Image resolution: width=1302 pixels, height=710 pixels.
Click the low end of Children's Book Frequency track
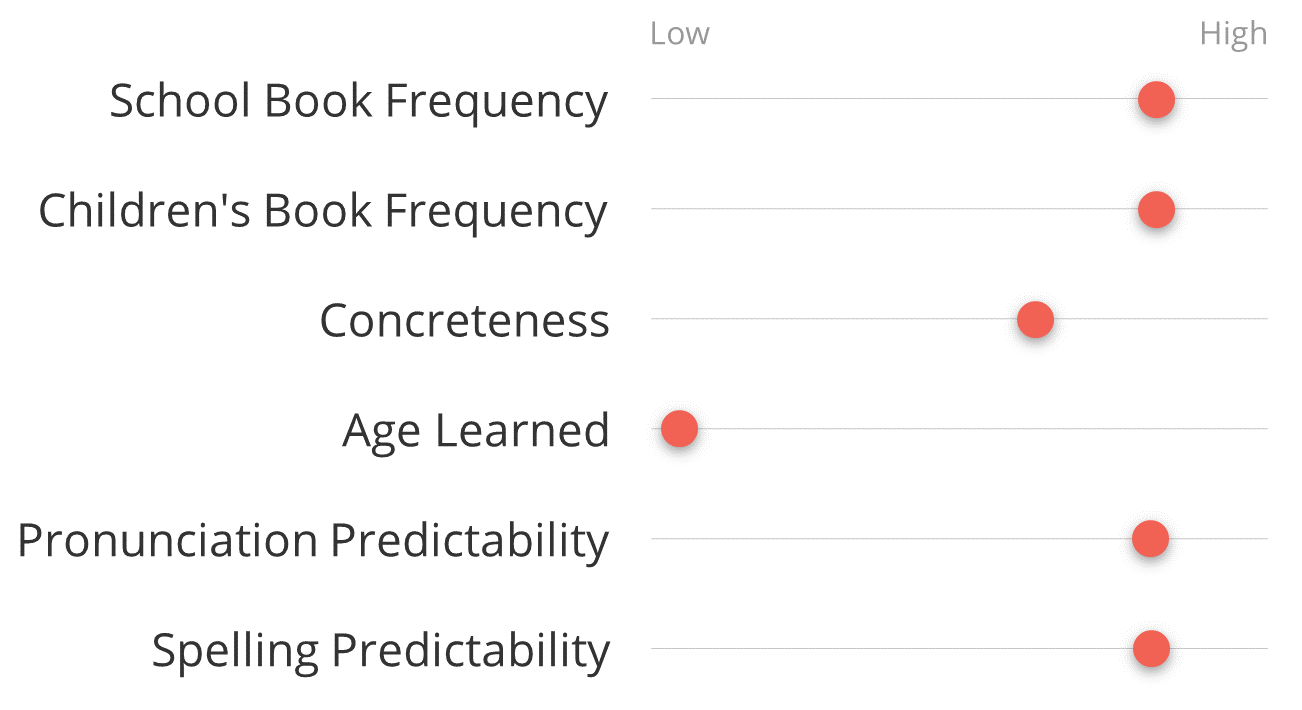(x=657, y=209)
